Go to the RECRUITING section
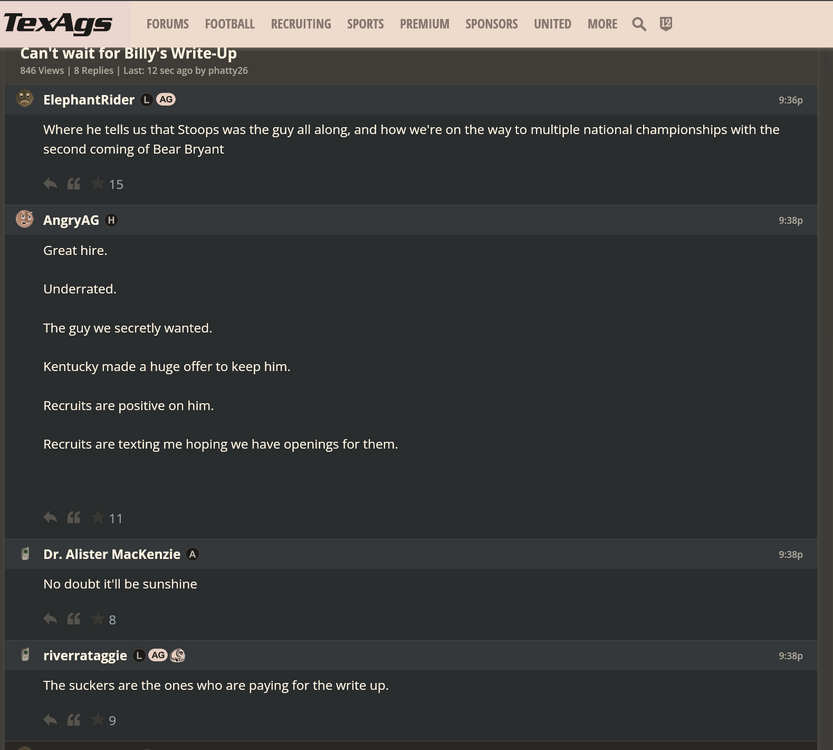 point(301,24)
